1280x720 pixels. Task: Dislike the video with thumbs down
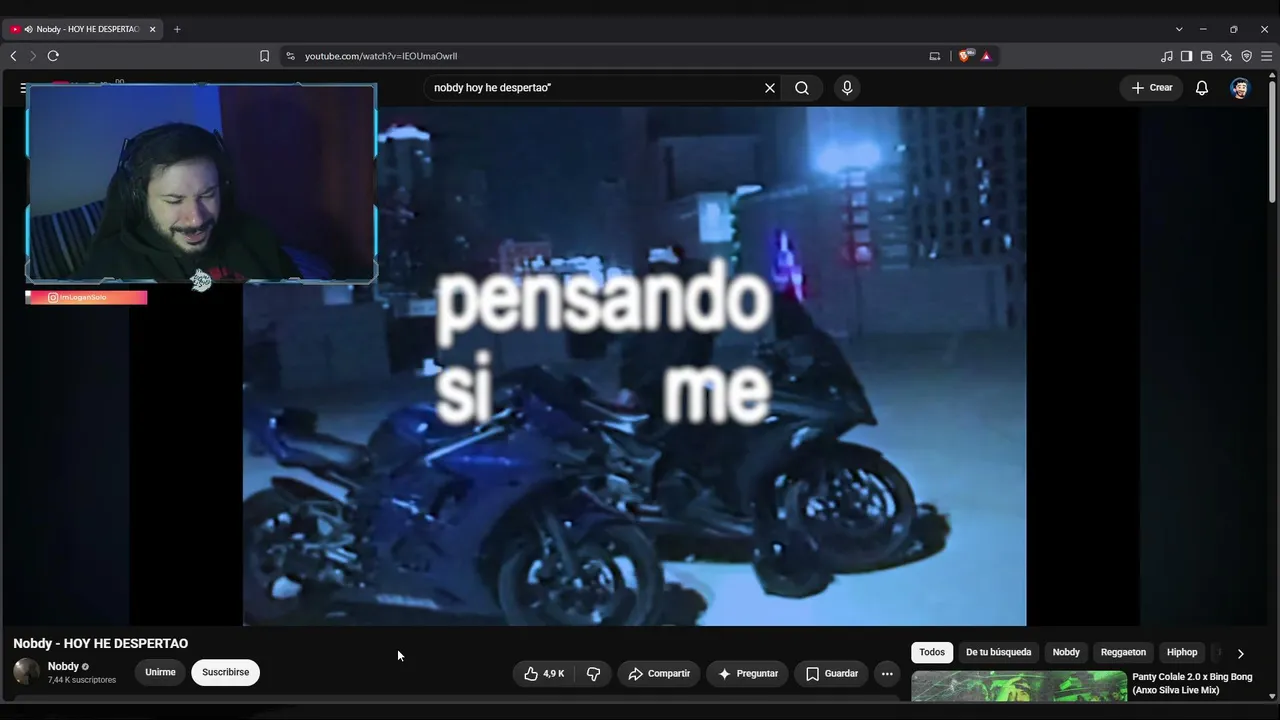pyautogui.click(x=593, y=674)
